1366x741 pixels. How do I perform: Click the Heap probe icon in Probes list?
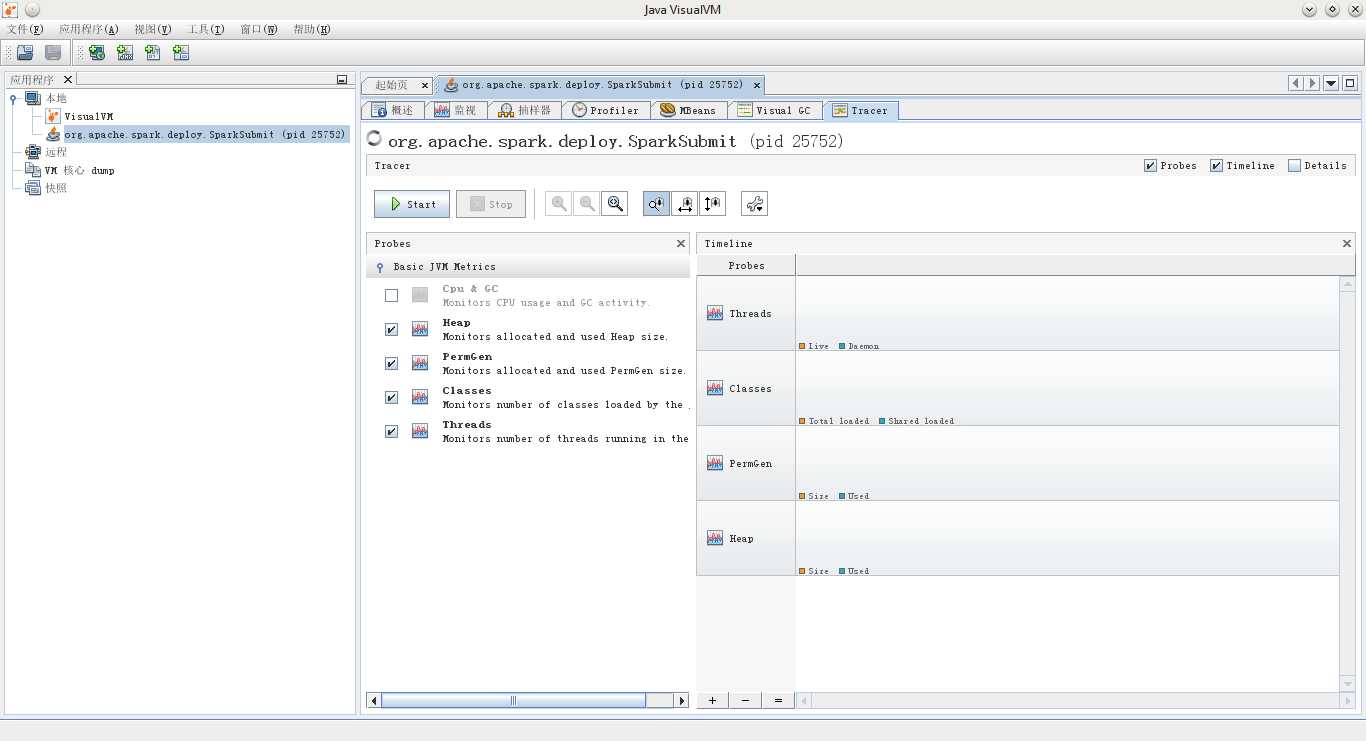(420, 329)
